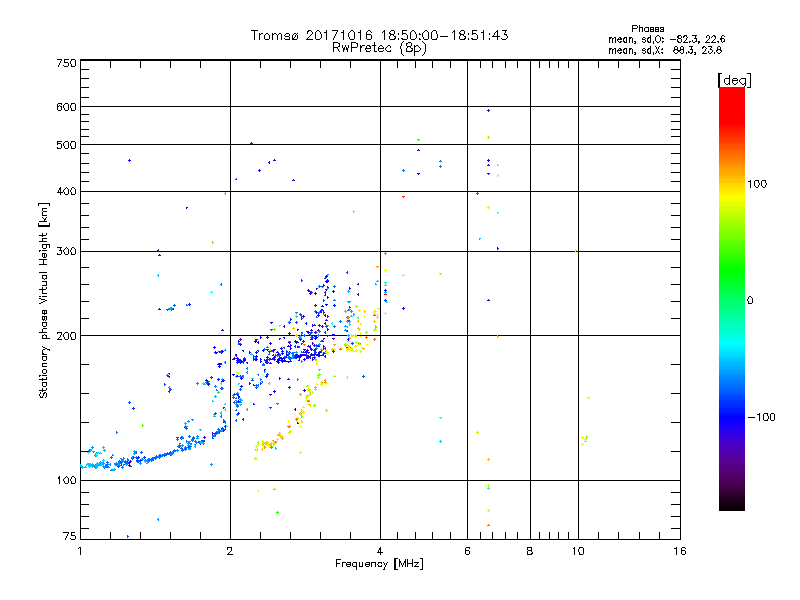This screenshot has width=800, height=600.
Task: Click the x-axis tick label '8'
Action: click(x=530, y=551)
